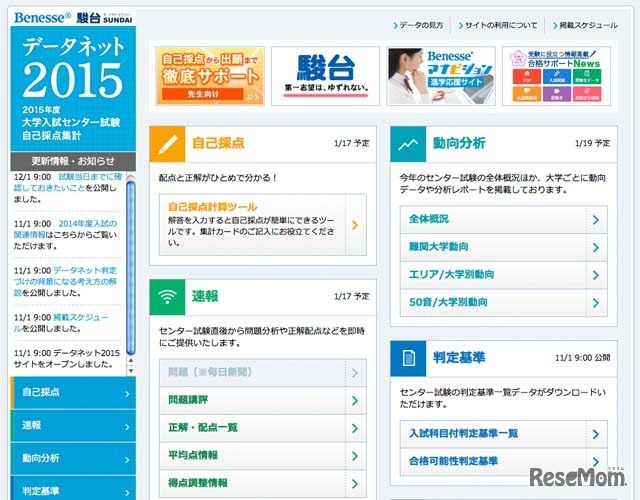
Task: Open the 問題講評 row
Action: point(263,400)
